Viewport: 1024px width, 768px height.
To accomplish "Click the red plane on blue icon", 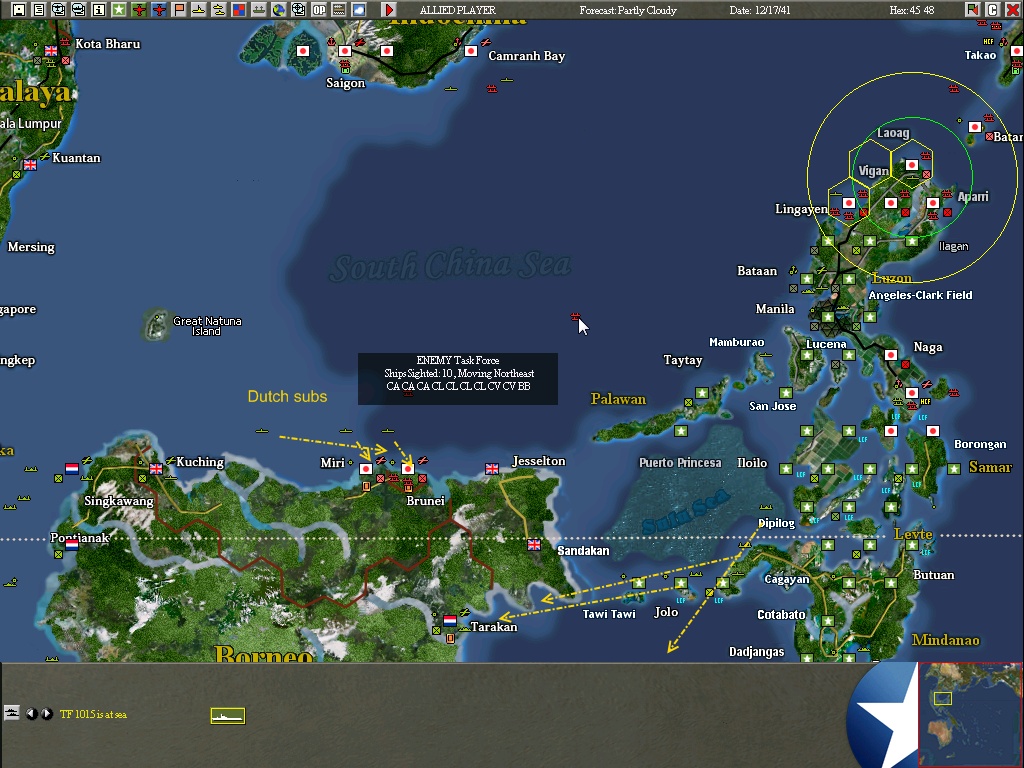I will click(159, 9).
